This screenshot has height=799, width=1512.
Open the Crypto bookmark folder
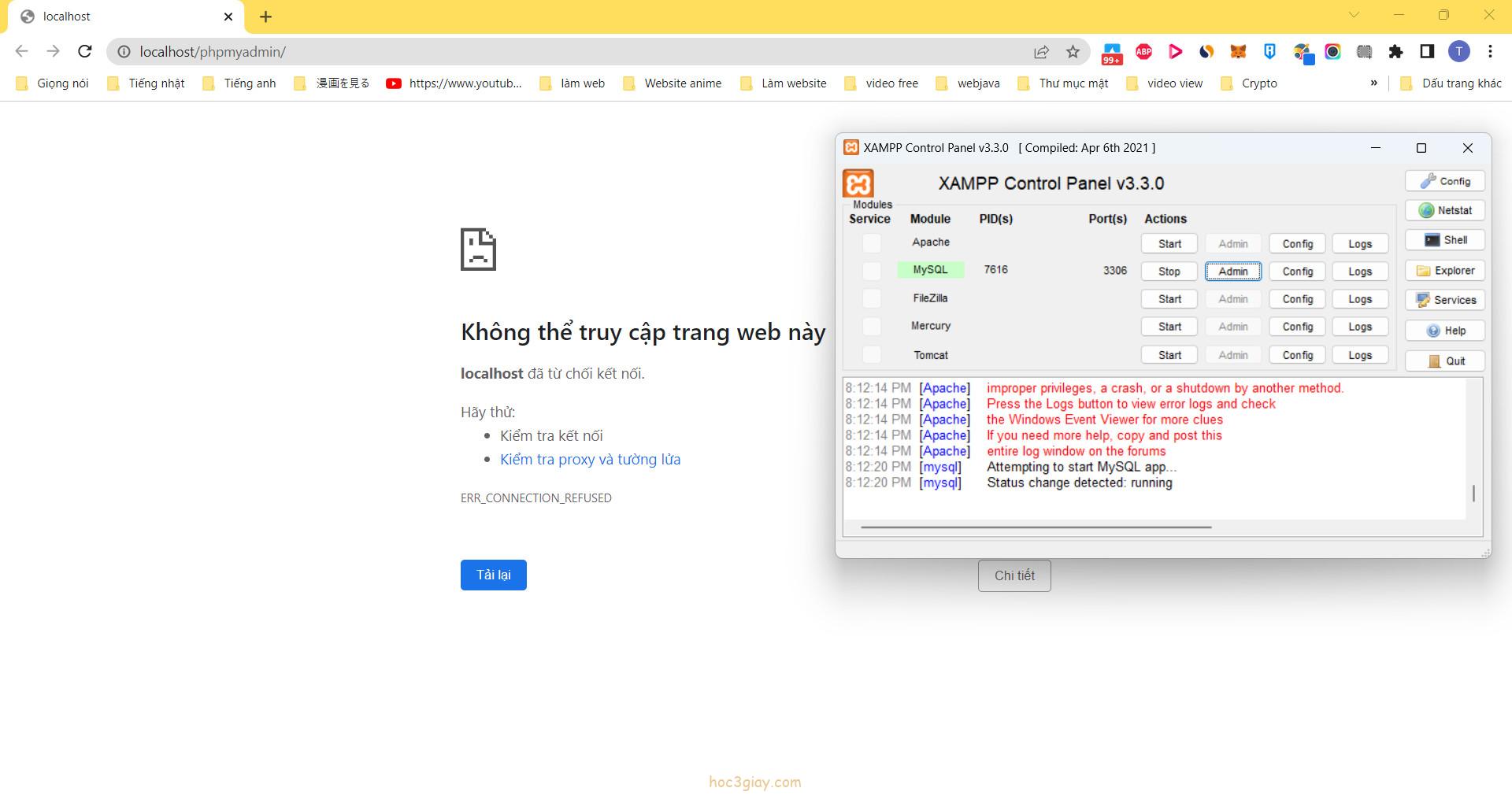click(x=1249, y=83)
